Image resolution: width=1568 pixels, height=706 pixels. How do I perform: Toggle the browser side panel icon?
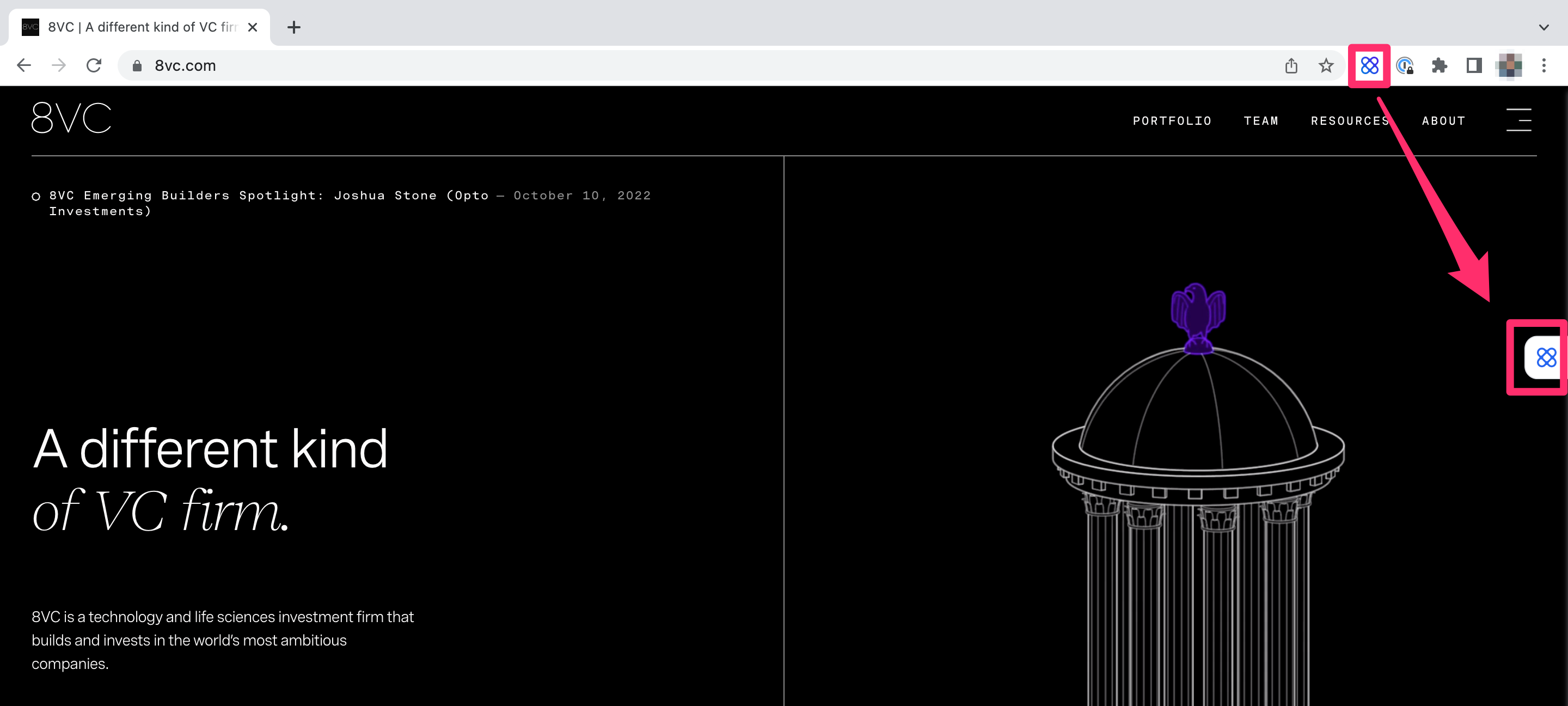point(1474,65)
